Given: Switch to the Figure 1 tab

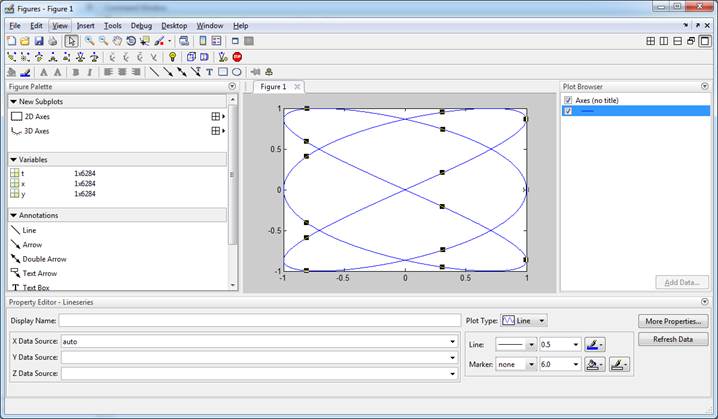Looking at the screenshot, I should pos(273,87).
